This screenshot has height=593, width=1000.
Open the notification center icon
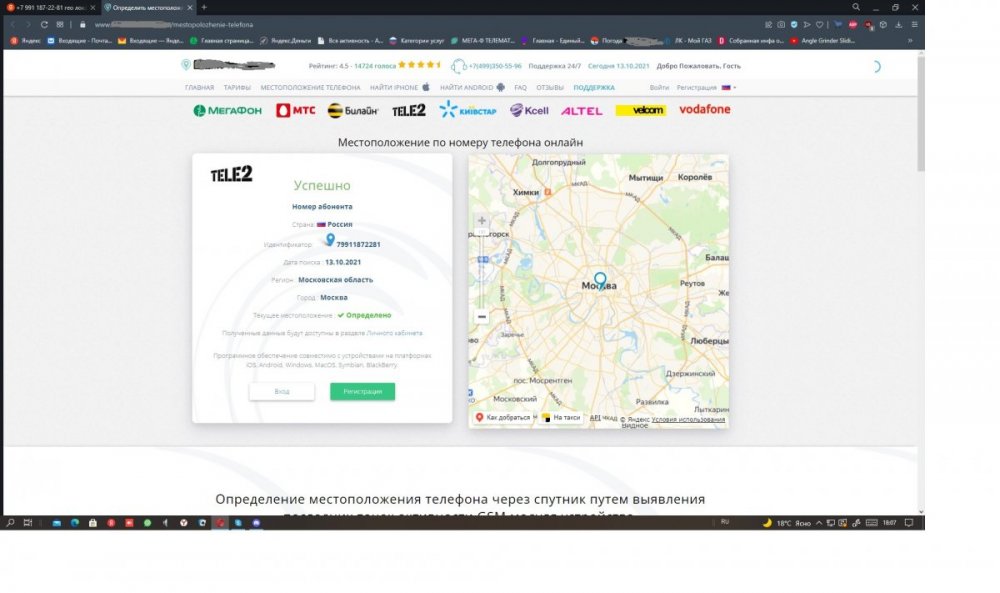tap(909, 523)
